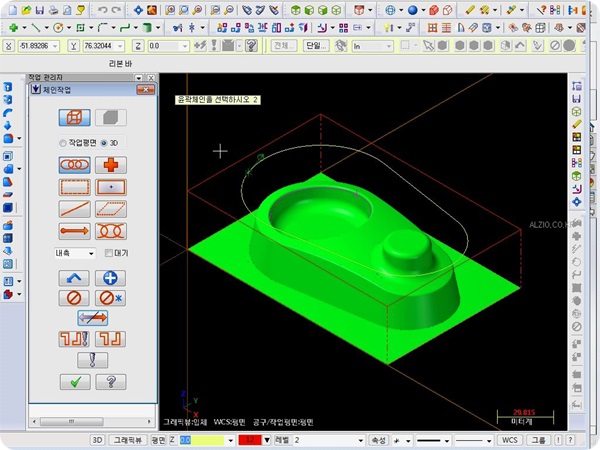600x450 pixels.
Task: Select the Chain method button with linked rings
Action: click(x=75, y=165)
